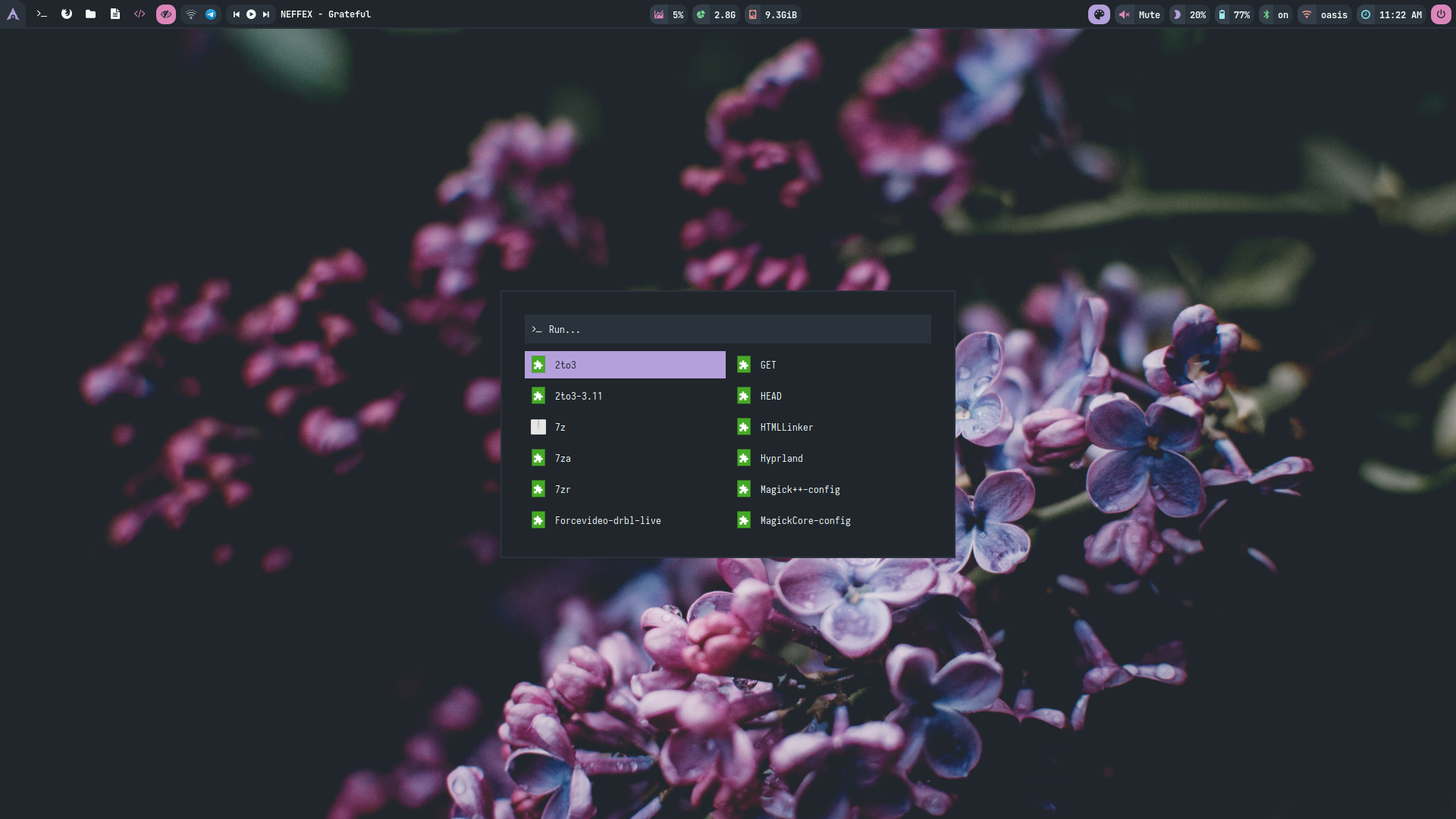Select the Hyprland entry
This screenshot has width=1456, height=819.
[x=781, y=458]
